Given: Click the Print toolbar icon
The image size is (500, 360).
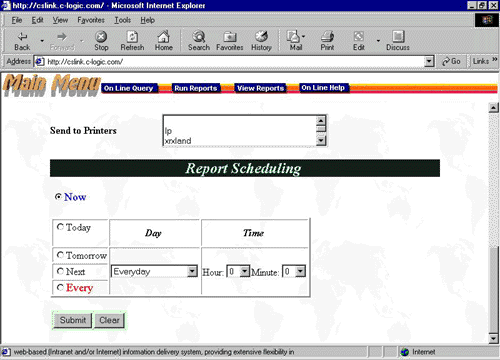Looking at the screenshot, I should click(x=327, y=36).
